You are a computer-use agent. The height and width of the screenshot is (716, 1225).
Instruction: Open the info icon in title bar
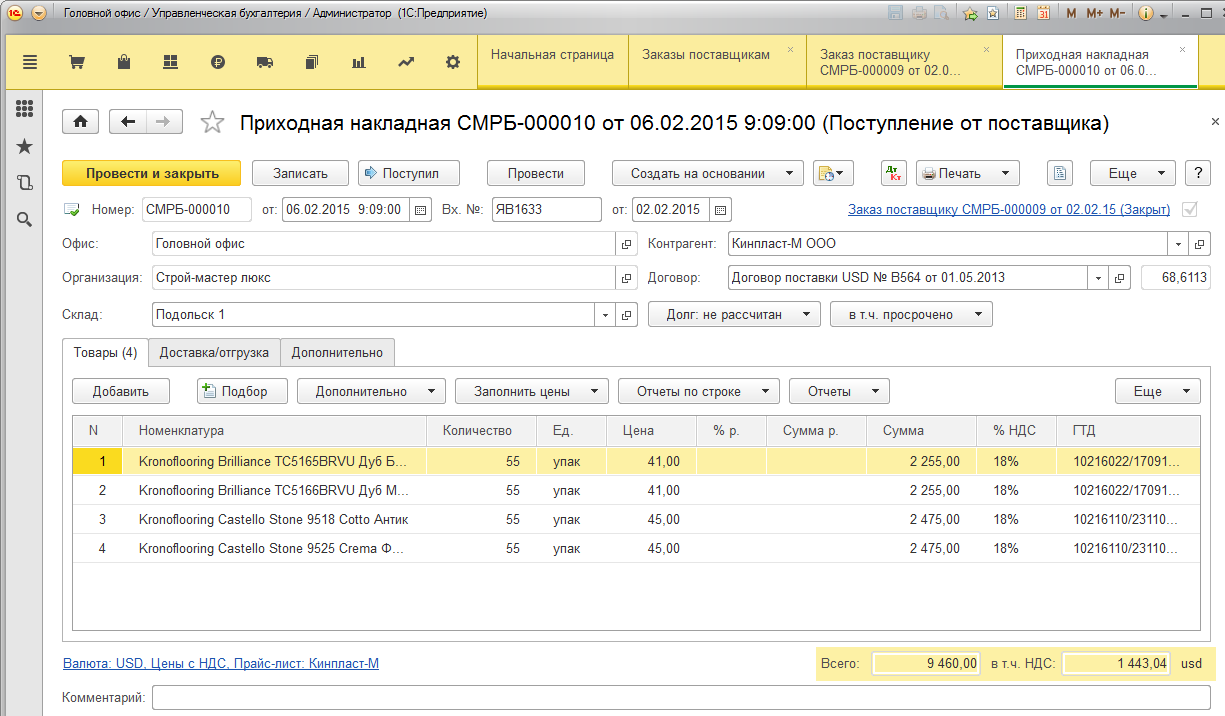(1145, 14)
